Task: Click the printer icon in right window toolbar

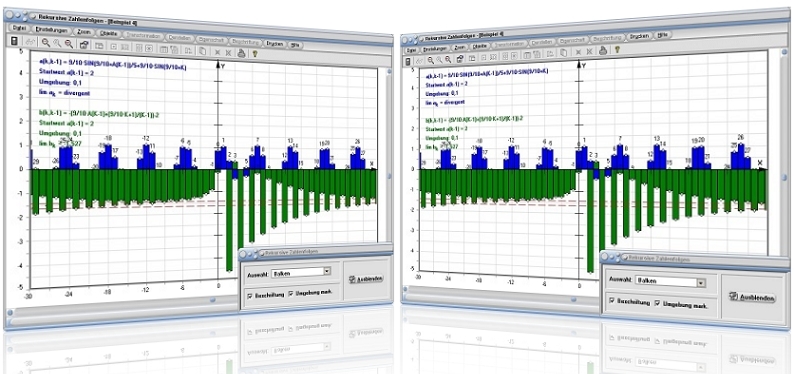Action: [x=603, y=50]
